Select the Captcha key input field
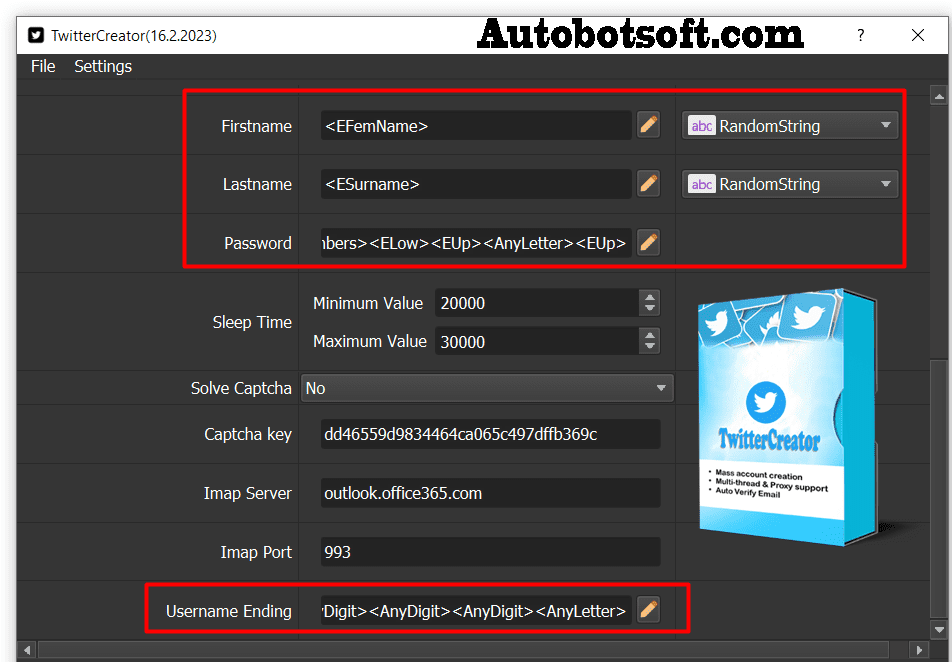This screenshot has height=662, width=952. pos(491,434)
